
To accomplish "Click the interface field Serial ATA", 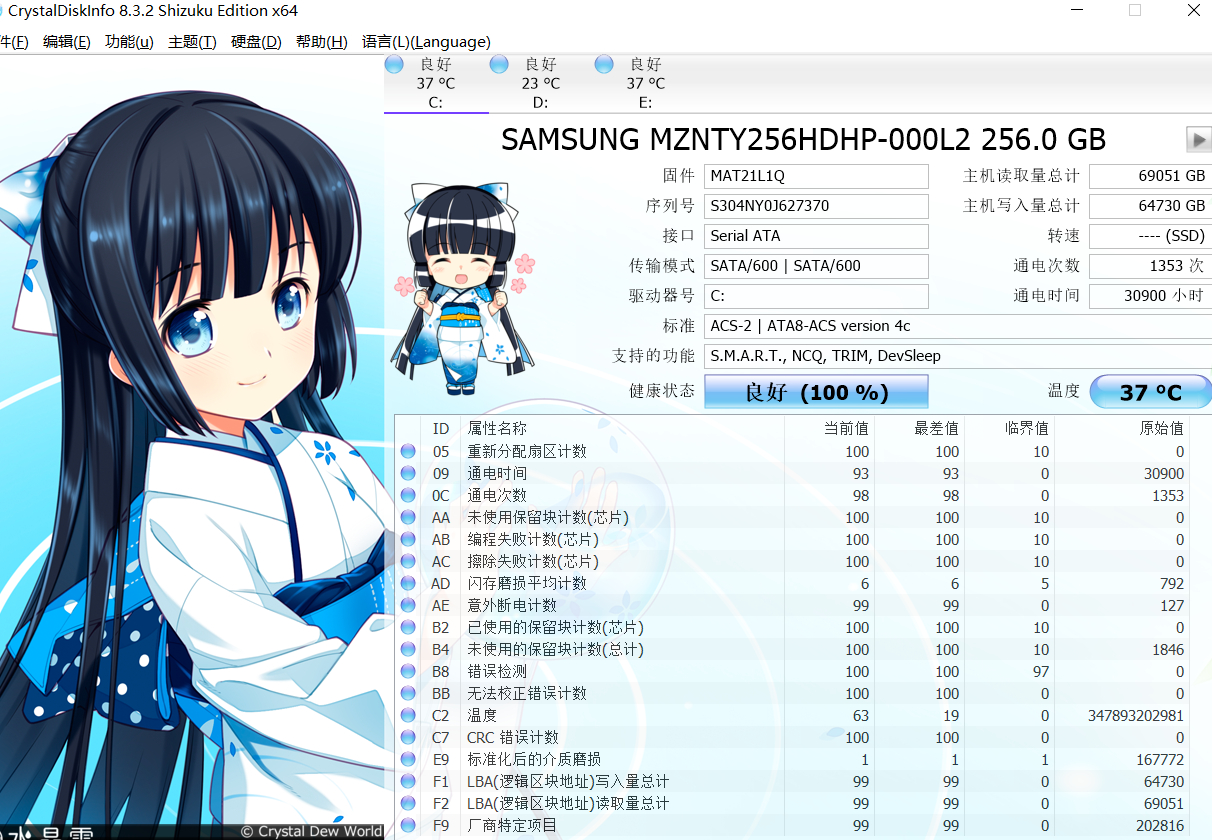I will [x=816, y=236].
